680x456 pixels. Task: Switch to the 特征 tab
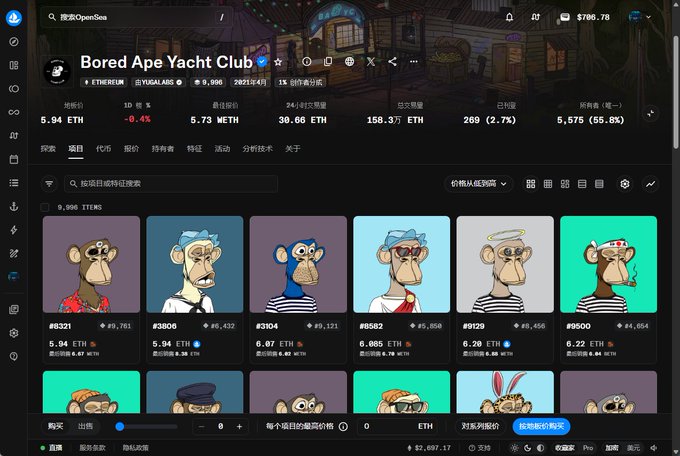pos(195,148)
